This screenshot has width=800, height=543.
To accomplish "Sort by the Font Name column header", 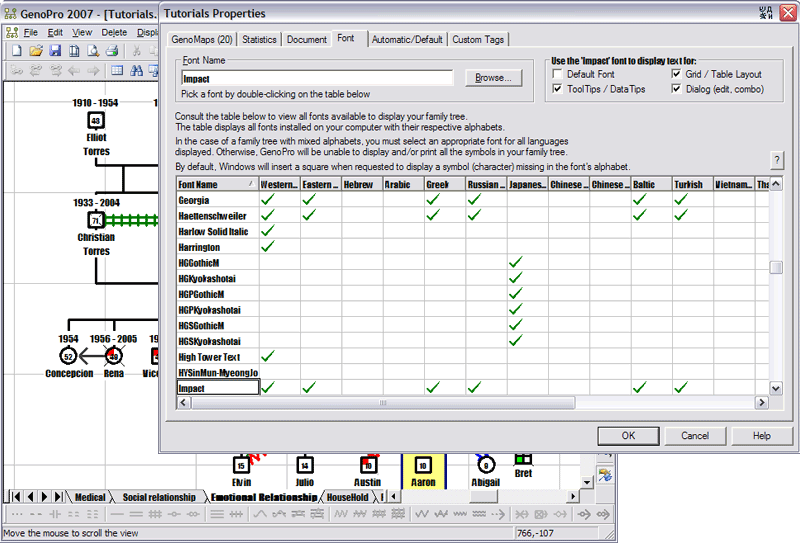I will [x=218, y=184].
